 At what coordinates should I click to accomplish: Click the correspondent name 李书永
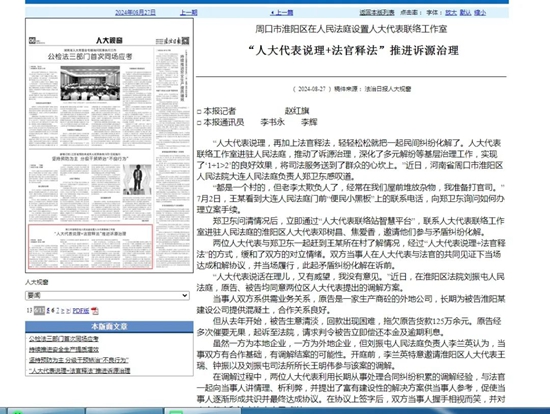tap(273, 122)
